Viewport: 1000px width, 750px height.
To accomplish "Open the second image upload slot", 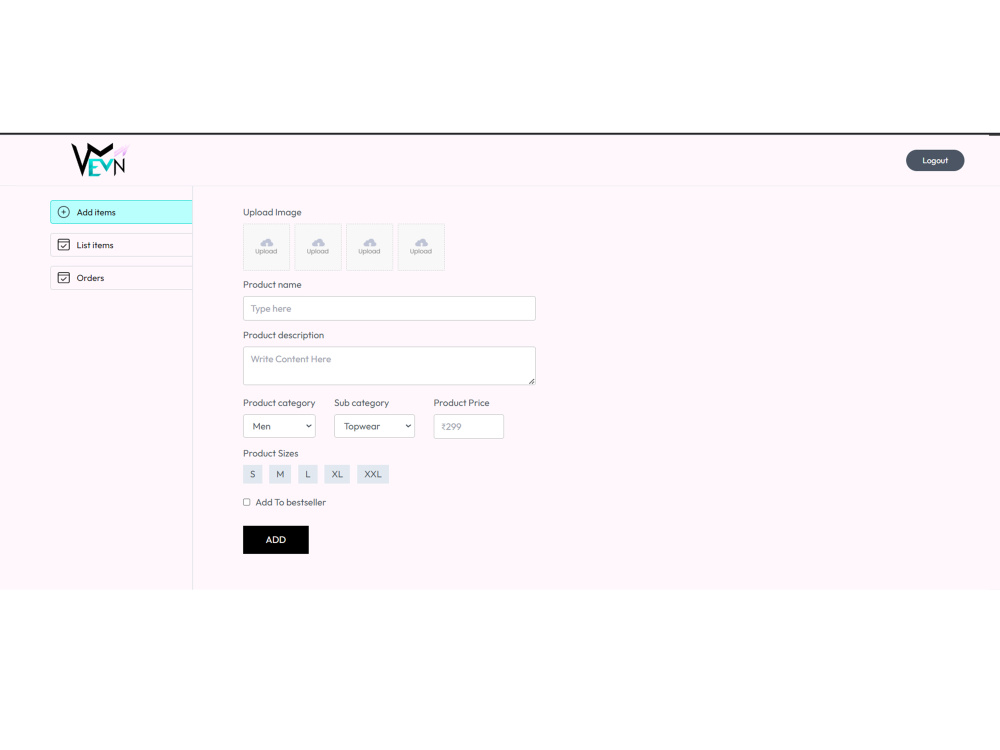I will click(x=318, y=247).
